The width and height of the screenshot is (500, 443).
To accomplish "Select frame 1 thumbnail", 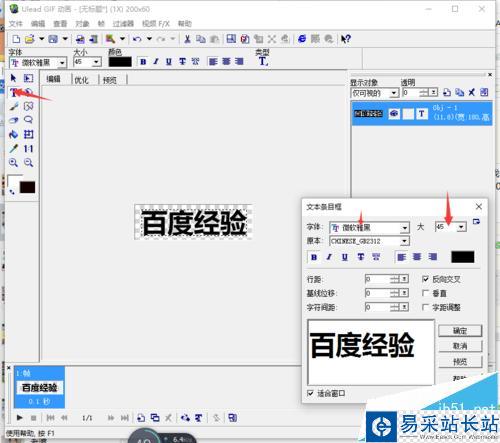I will 39,387.
